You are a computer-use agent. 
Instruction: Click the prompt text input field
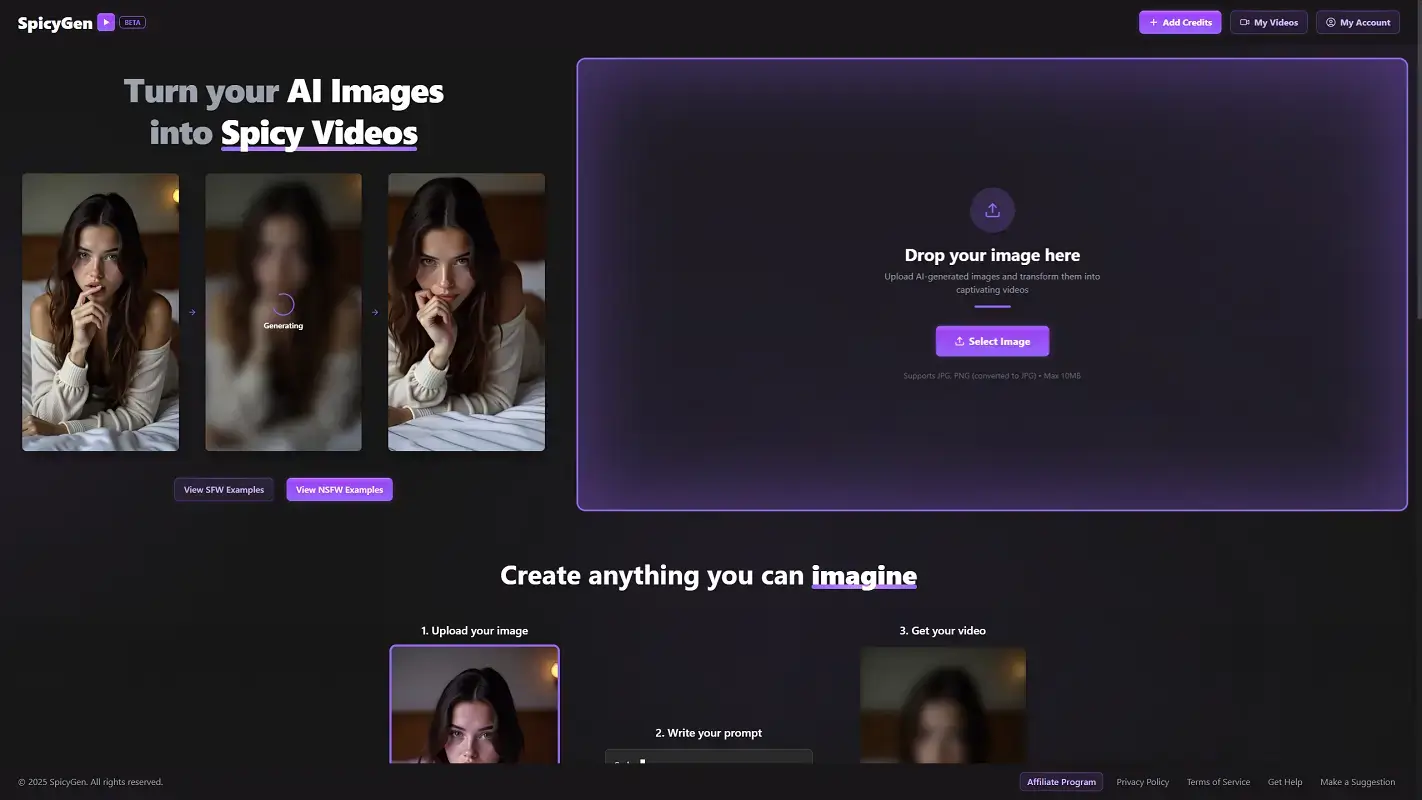708,758
